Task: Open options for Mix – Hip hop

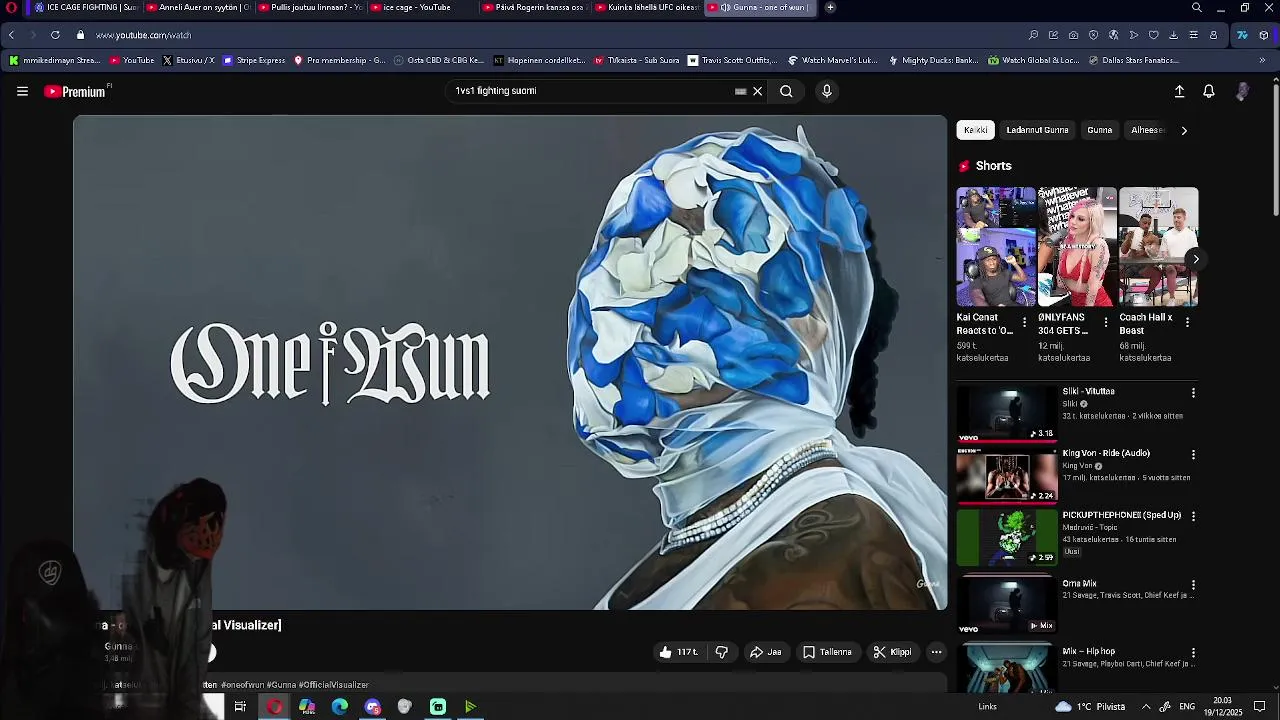Action: pos(1193,653)
